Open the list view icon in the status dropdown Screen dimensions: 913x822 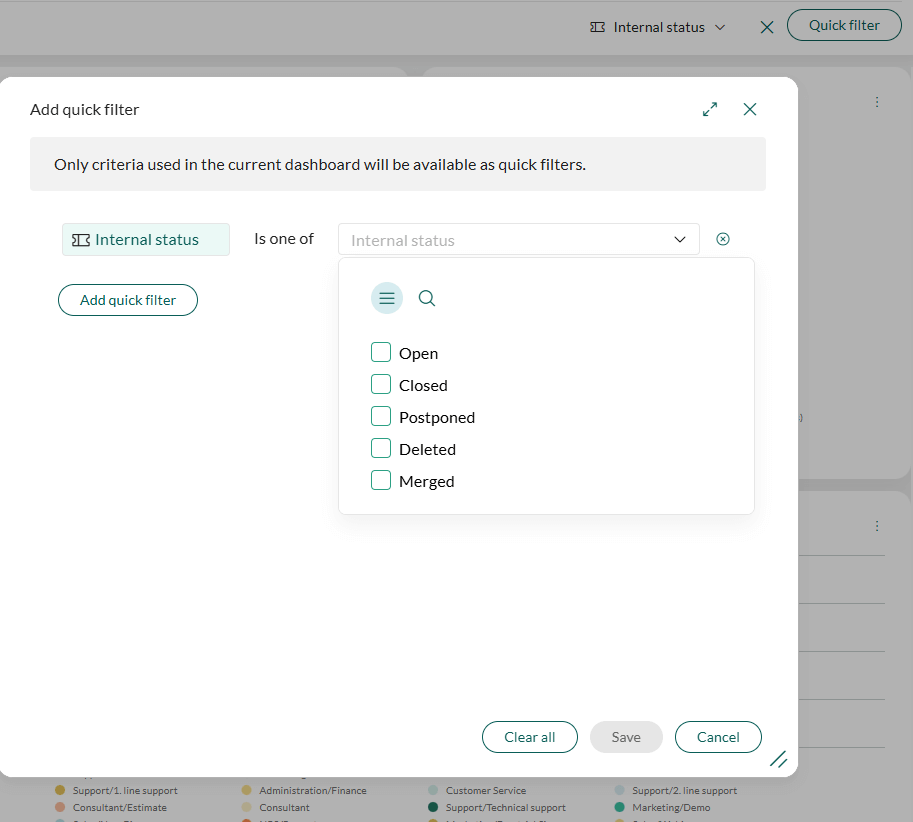click(x=386, y=298)
